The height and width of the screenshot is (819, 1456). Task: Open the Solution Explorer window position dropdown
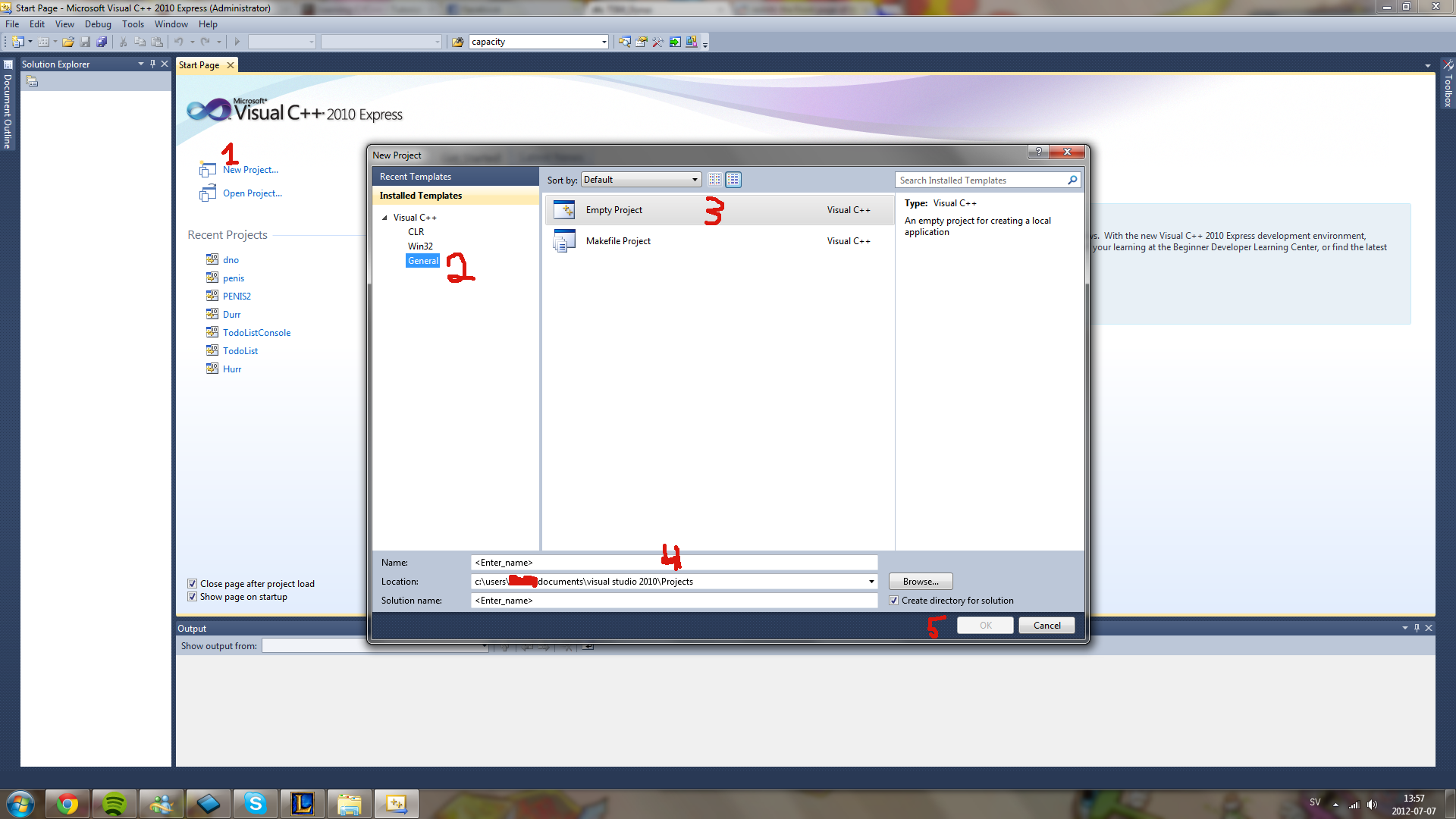140,64
